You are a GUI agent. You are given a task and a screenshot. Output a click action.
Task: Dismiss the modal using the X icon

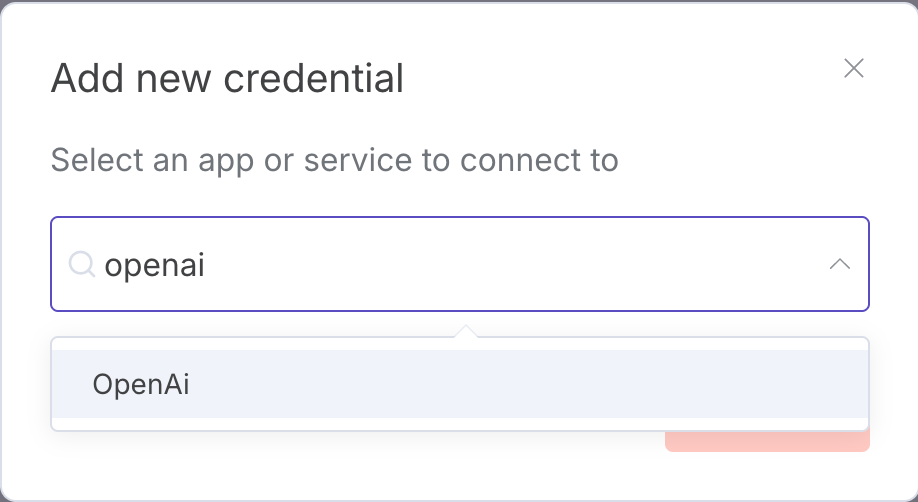point(853,68)
